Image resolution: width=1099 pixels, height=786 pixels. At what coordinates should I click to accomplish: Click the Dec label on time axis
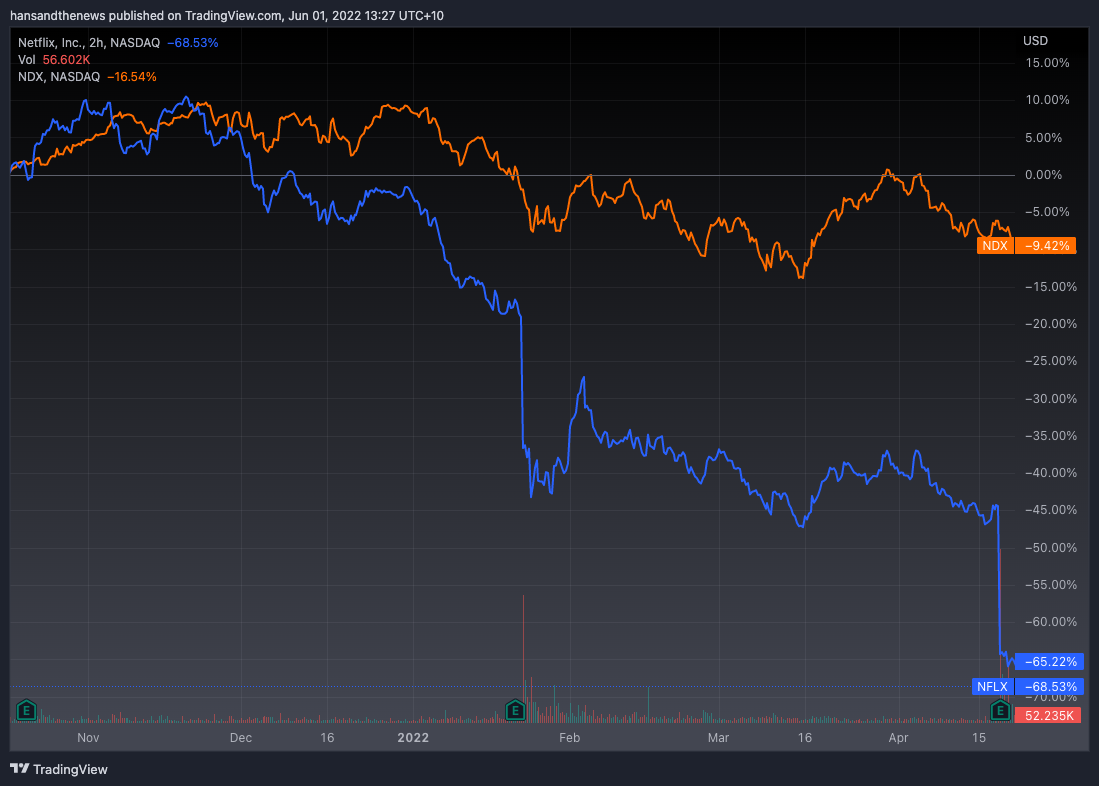coord(240,738)
